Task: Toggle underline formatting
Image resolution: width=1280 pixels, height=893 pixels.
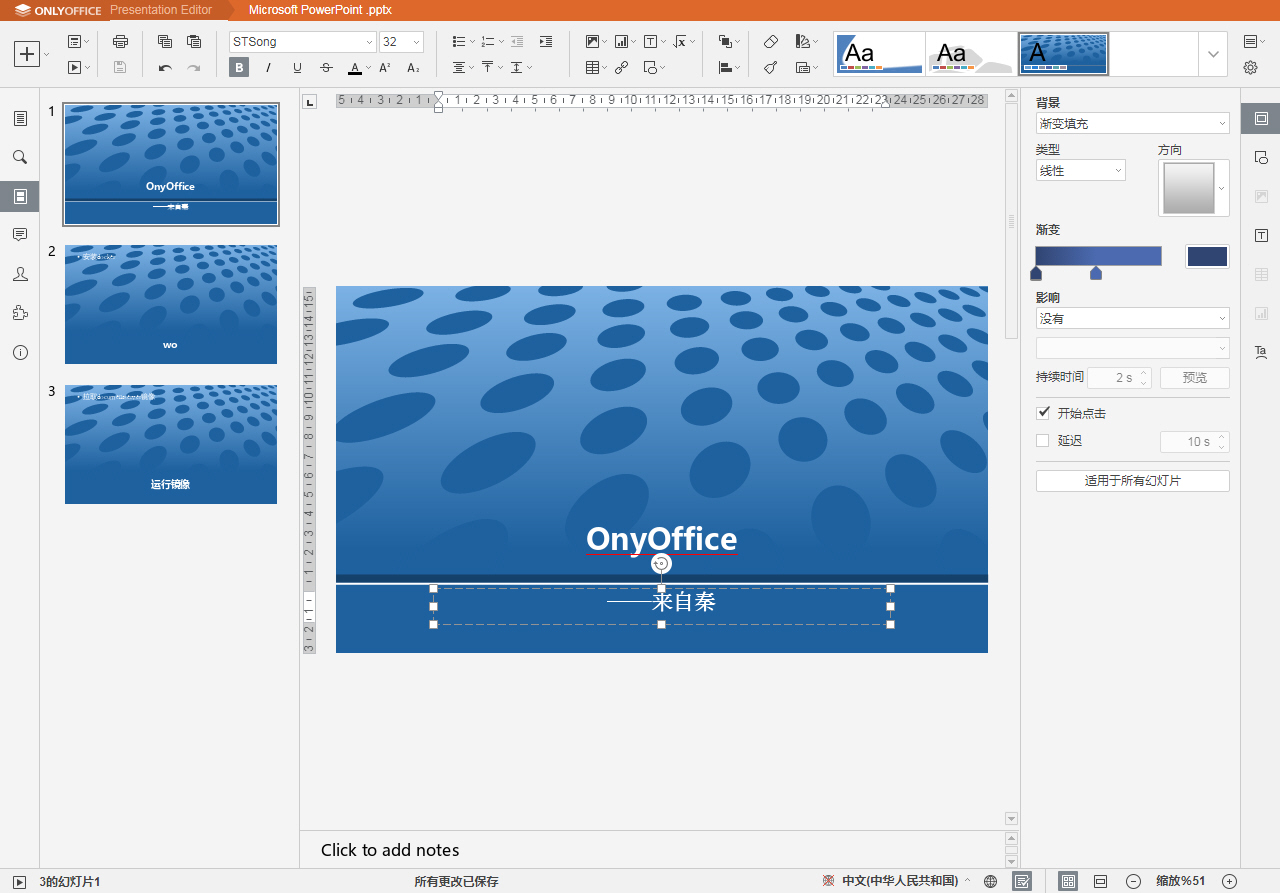Action: point(297,68)
